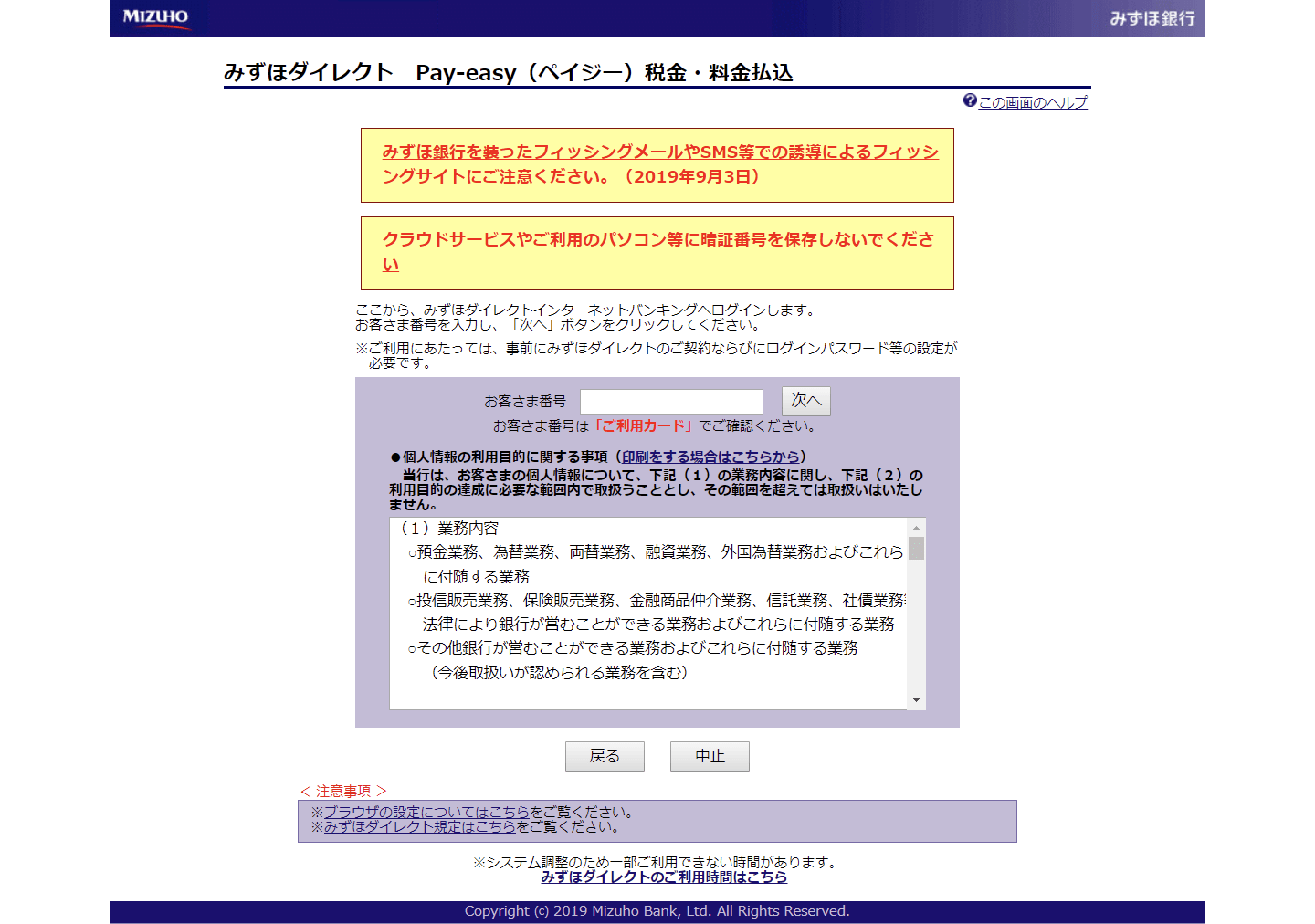Image resolution: width=1315 pixels, height=924 pixels.
Task: Open the みずほダイレクトのご利用時間はこちら link
Action: [664, 877]
